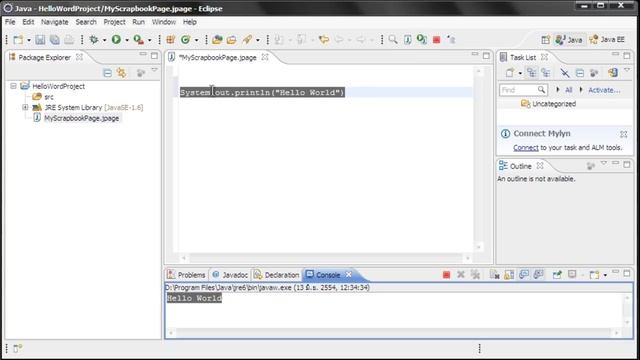Click the Inspect magnifier icon in toolbar
The width and height of the screenshot is (640, 360).
[x=393, y=40]
